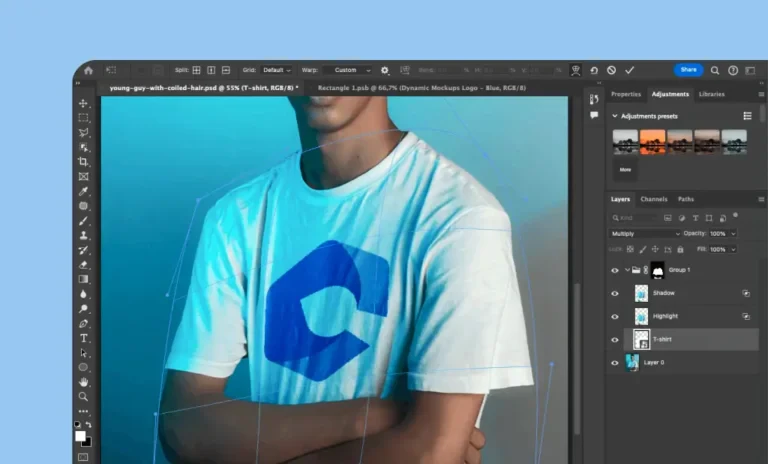
Task: Select the Object Selection tool
Action: click(x=83, y=147)
